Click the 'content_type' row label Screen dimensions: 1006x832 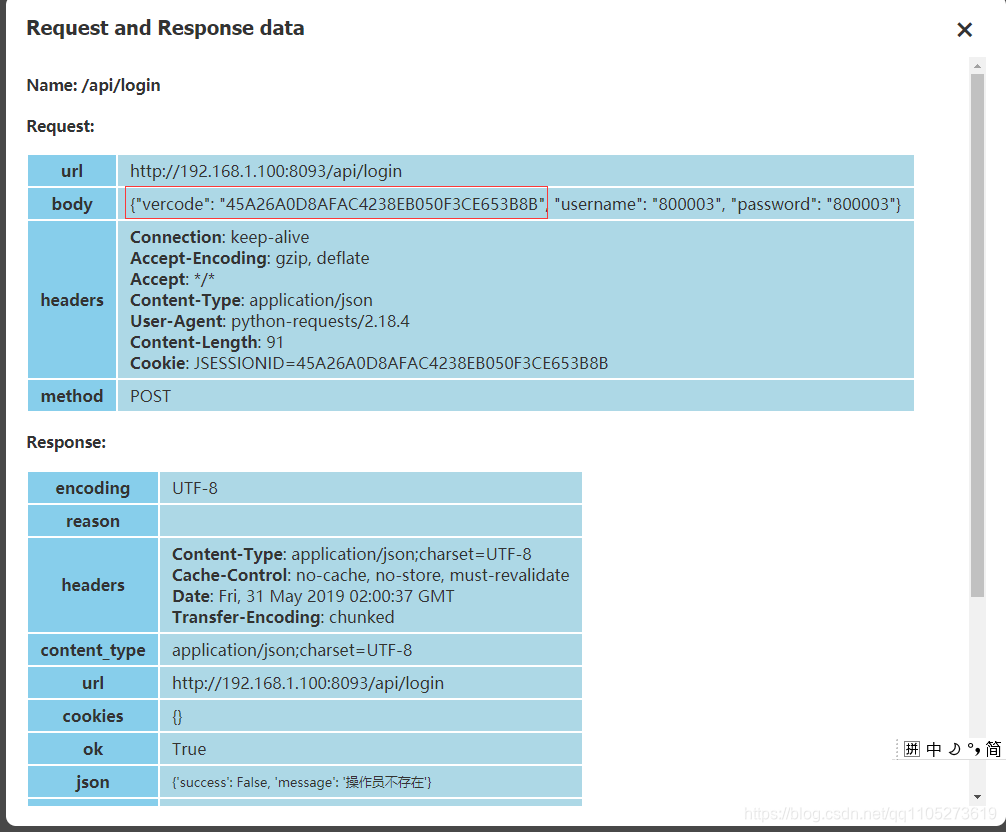(93, 650)
